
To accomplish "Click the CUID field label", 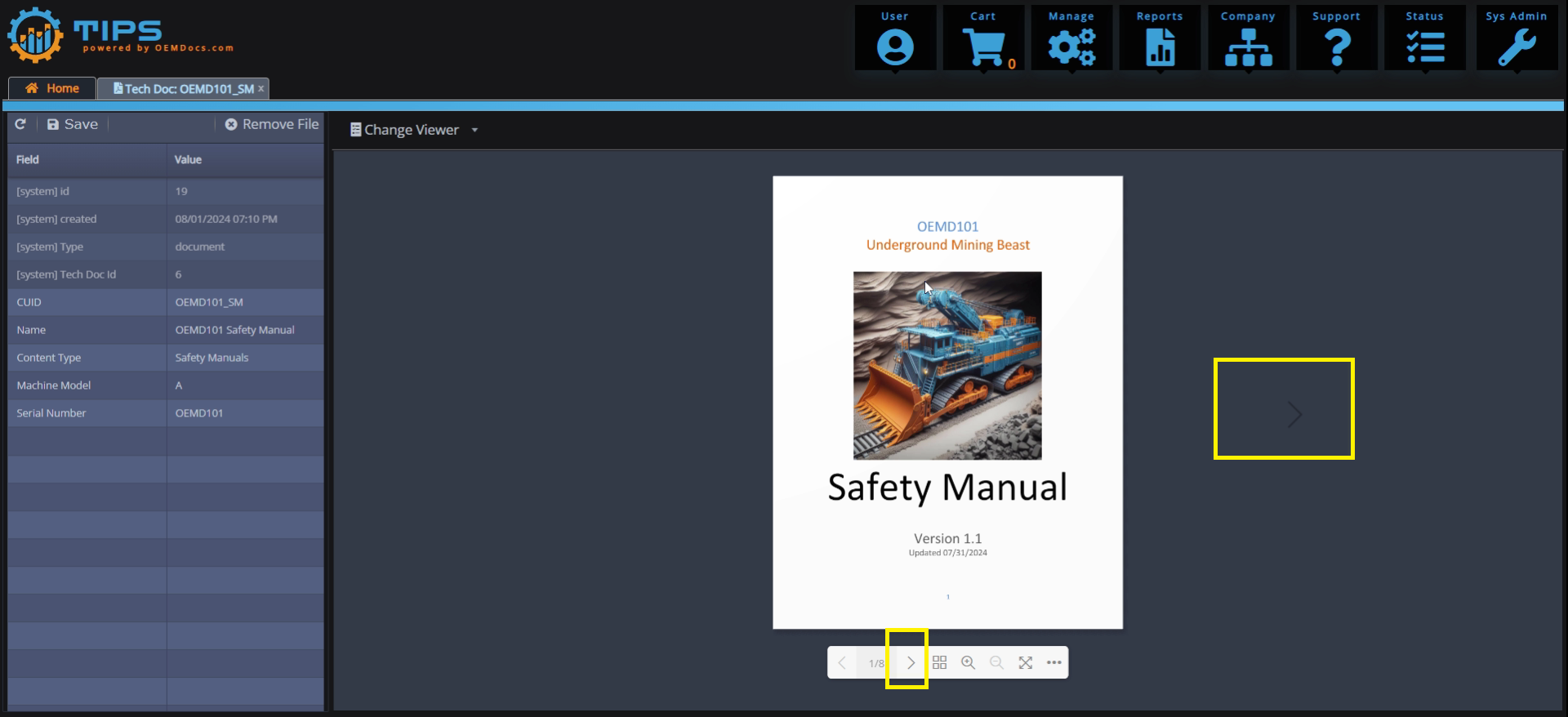I will 29,302.
